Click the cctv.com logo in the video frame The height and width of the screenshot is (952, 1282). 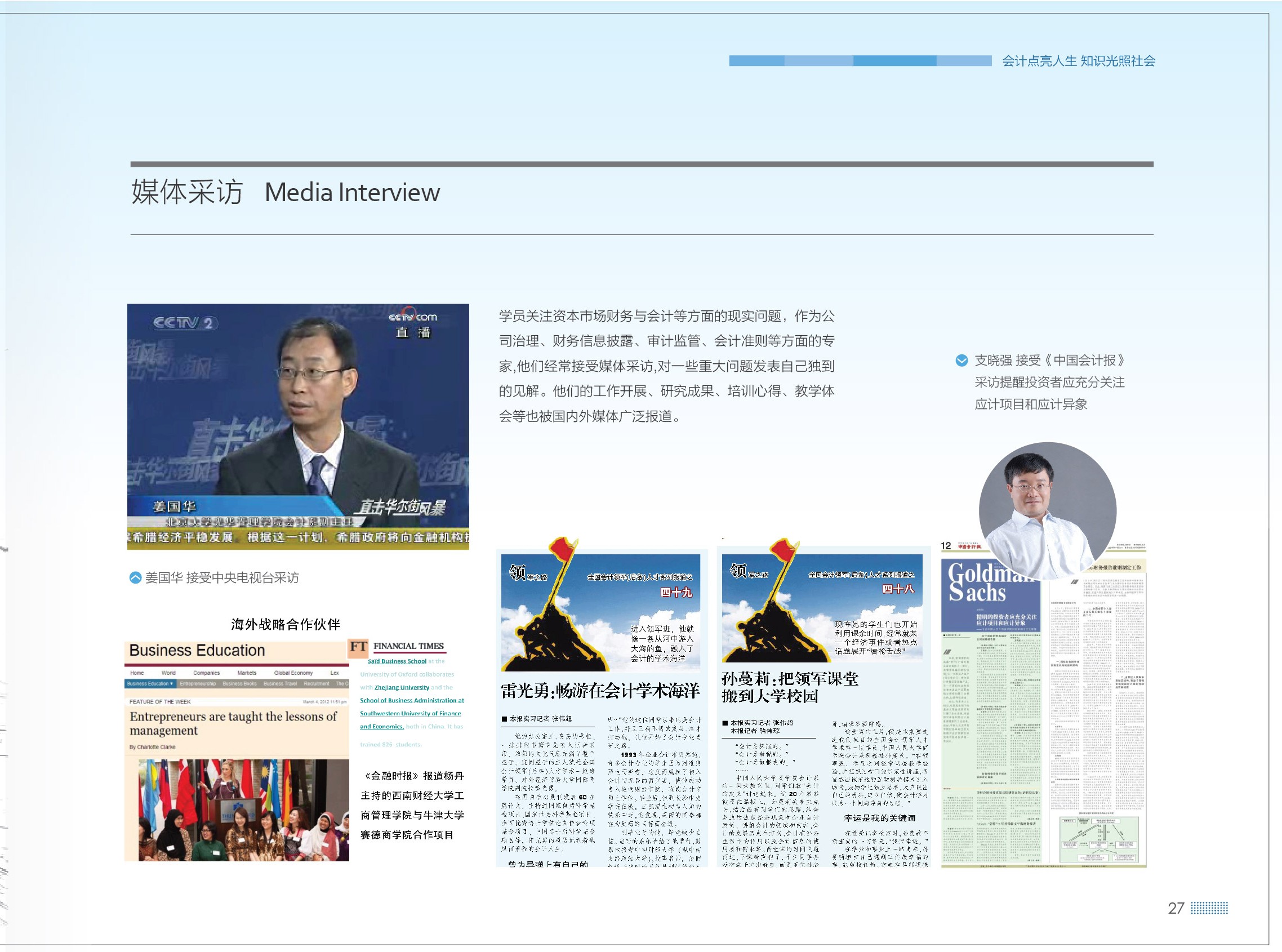[x=413, y=316]
